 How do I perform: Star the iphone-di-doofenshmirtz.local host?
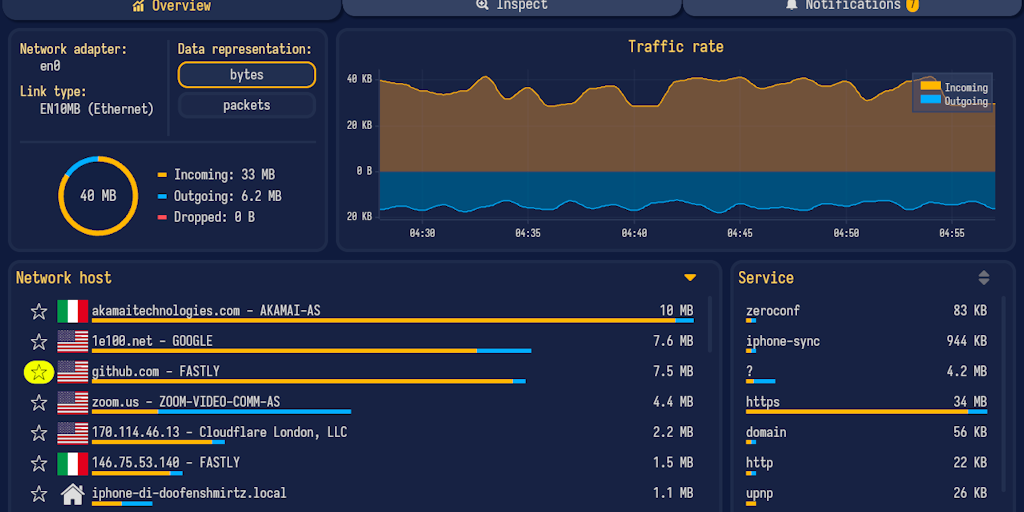point(39,494)
